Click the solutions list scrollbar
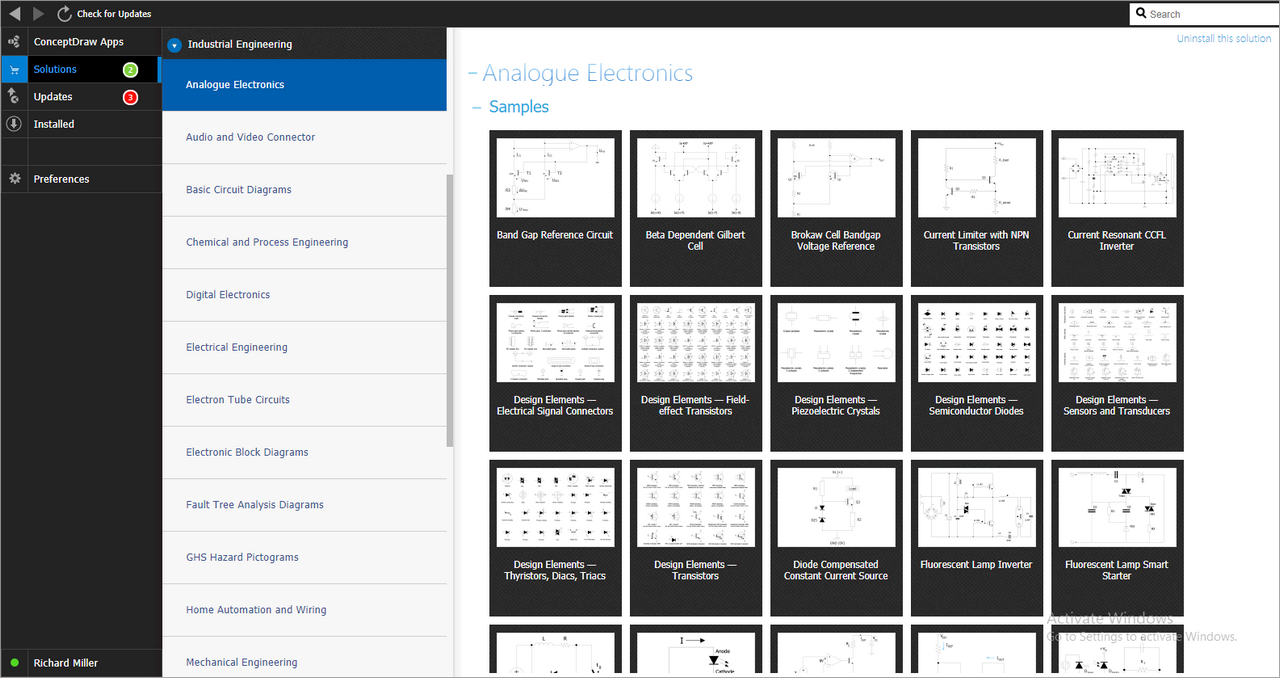This screenshot has width=1280, height=678. (x=450, y=310)
